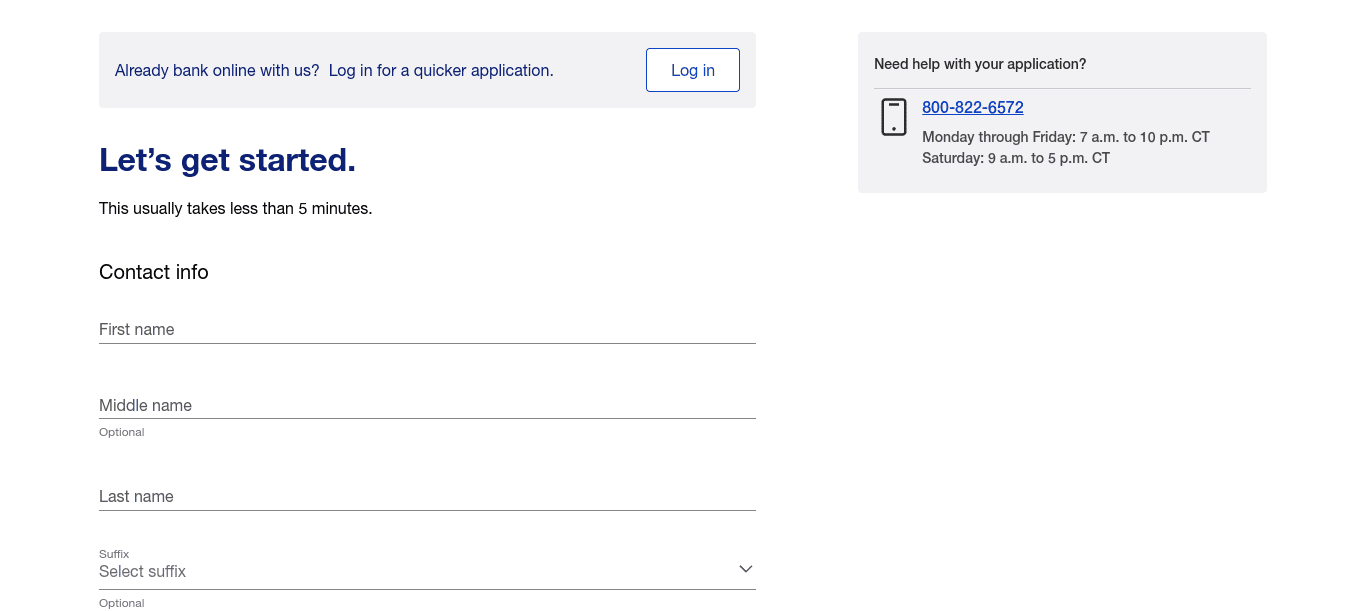The width and height of the screenshot is (1366, 611).
Task: Click the Saturday hours line
Action: tap(1016, 157)
